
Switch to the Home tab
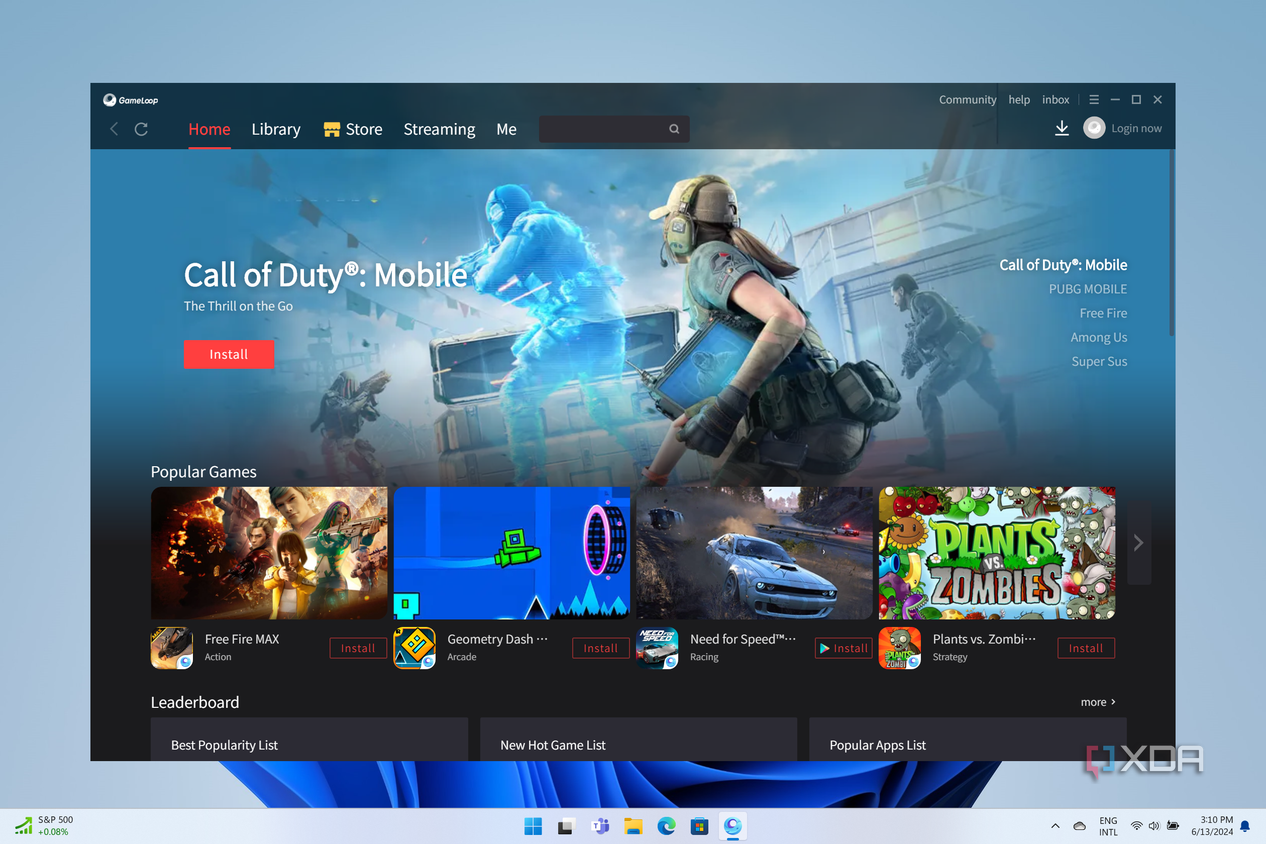[209, 129]
